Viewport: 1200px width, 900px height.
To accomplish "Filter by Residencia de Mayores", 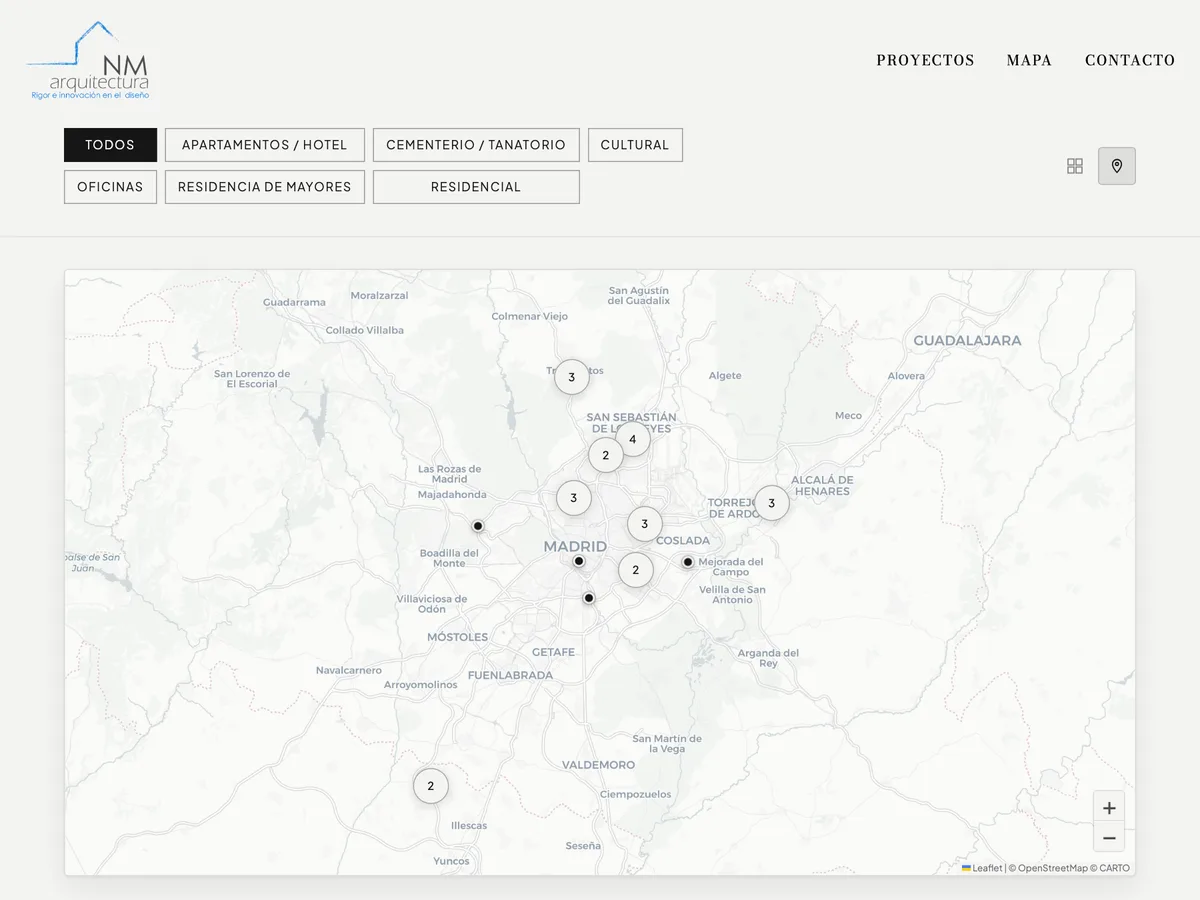I will 265,187.
